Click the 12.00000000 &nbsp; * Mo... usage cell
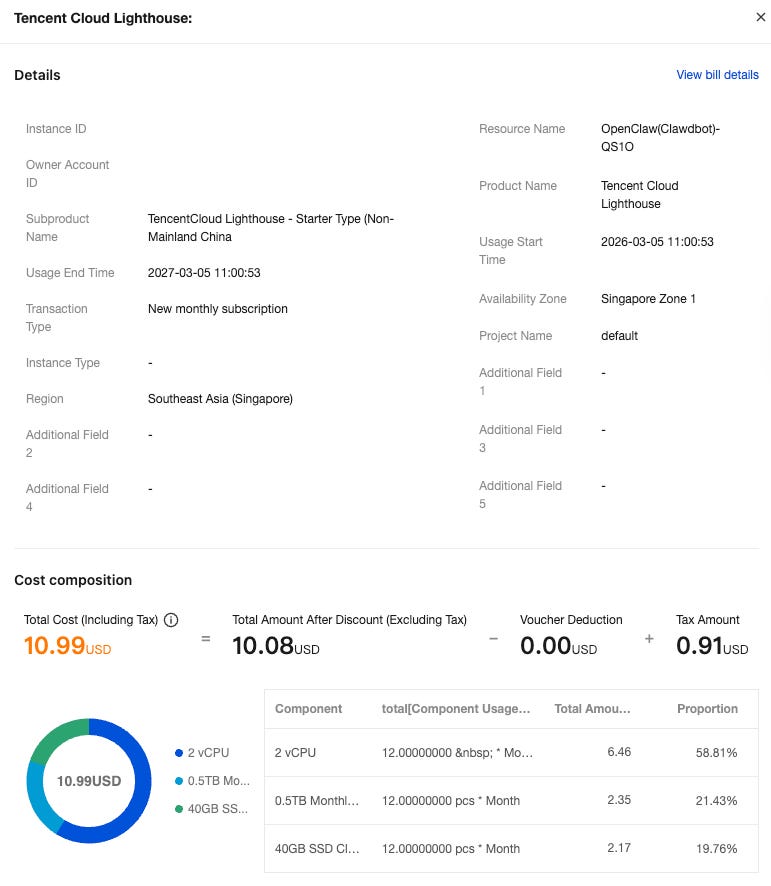Image resolution: width=771 pixels, height=886 pixels. [x=457, y=753]
